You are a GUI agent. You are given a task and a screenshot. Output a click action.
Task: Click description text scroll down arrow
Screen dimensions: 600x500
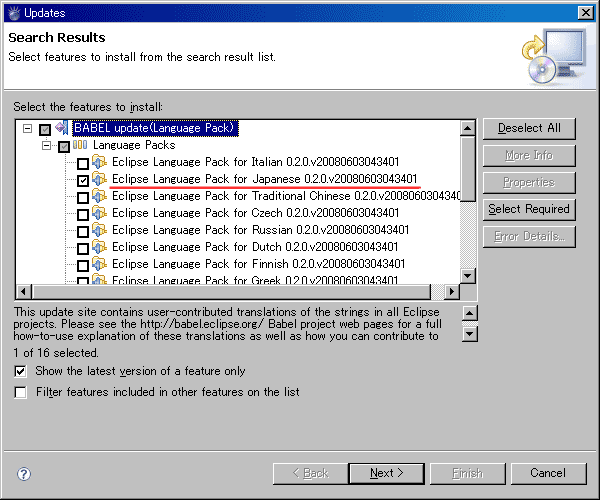click(x=470, y=335)
